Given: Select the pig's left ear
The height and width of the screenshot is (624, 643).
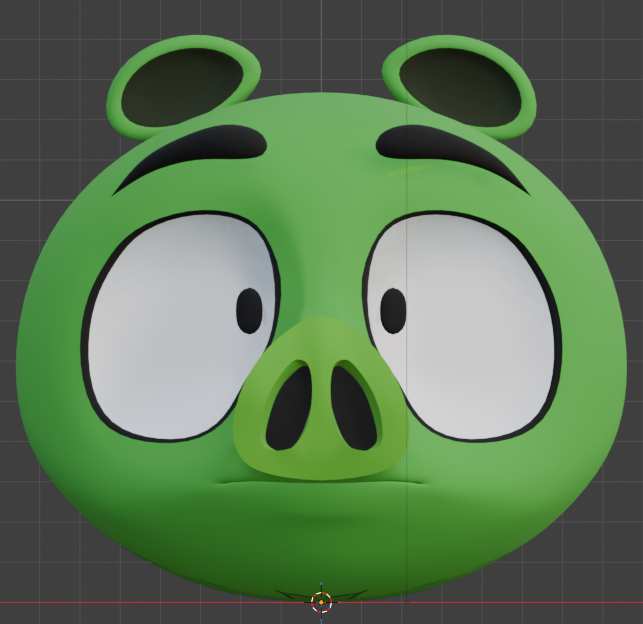Looking at the screenshot, I should click(183, 87).
